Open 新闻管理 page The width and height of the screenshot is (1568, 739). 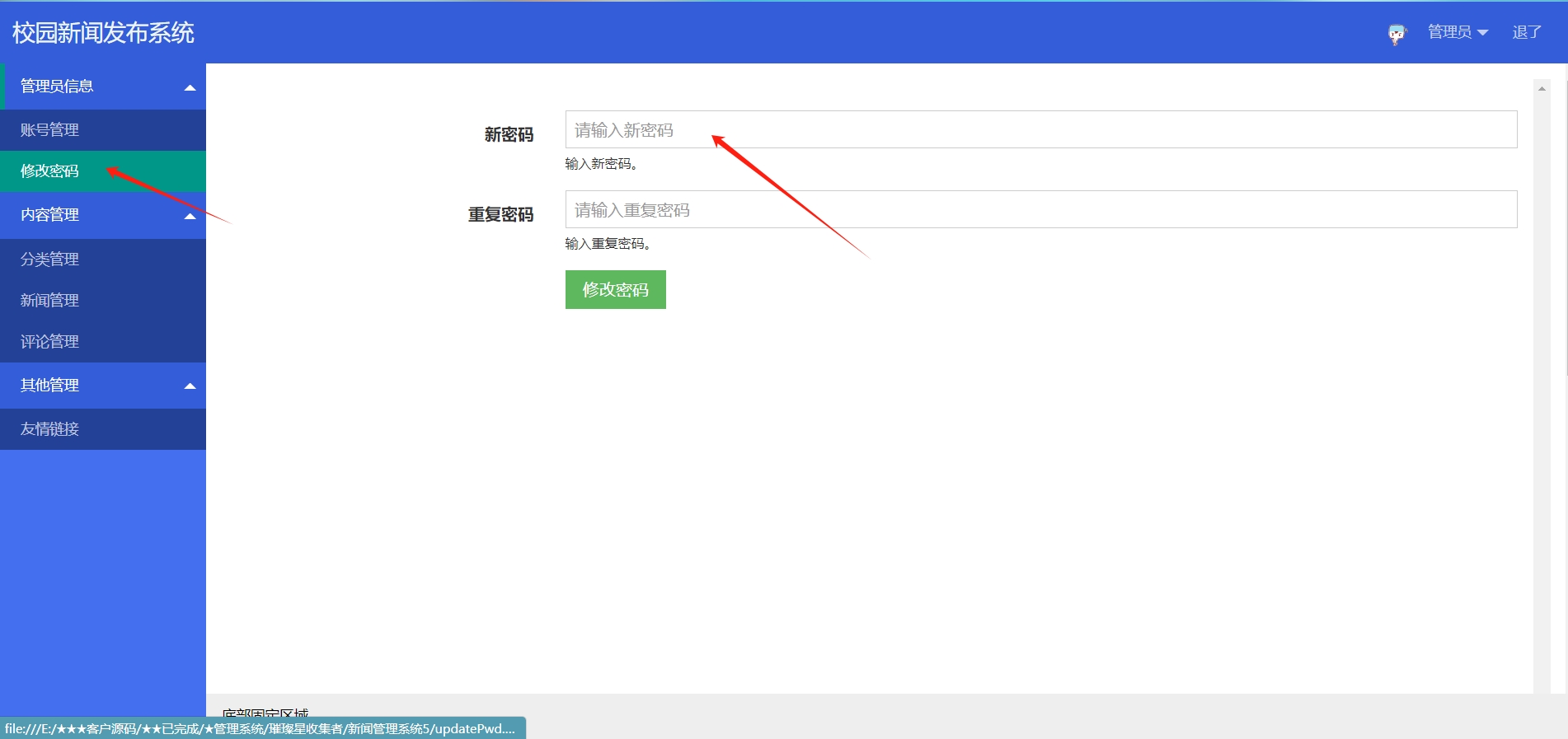[x=103, y=301]
